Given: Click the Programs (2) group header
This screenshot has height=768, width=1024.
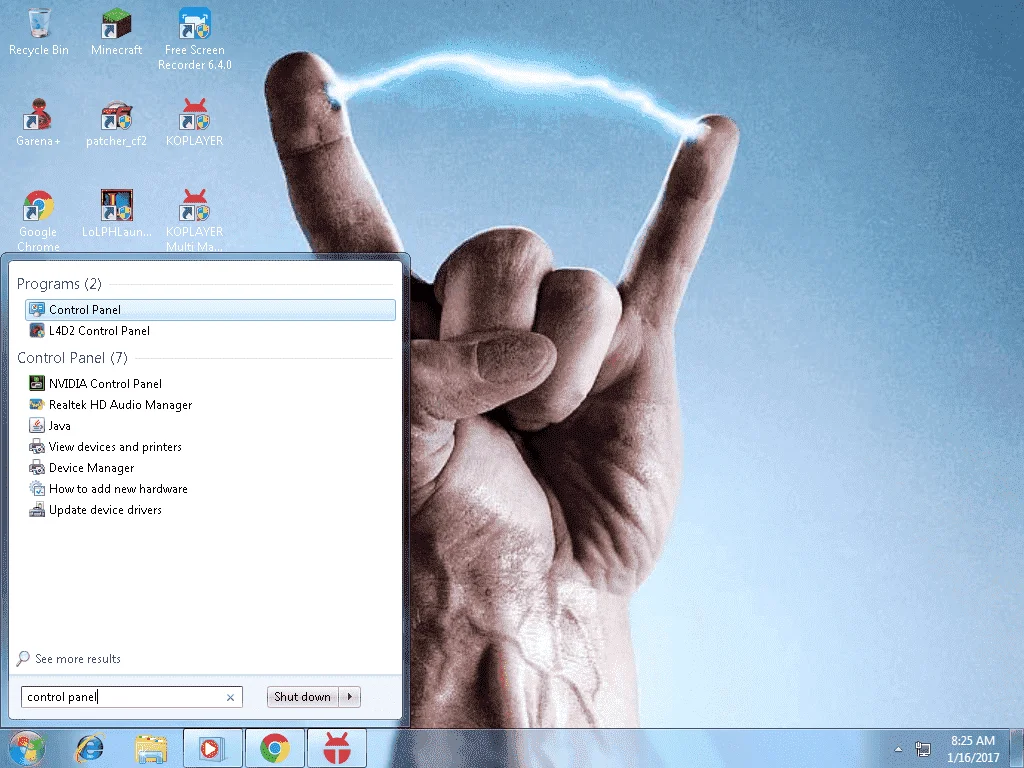Looking at the screenshot, I should click(x=59, y=283).
